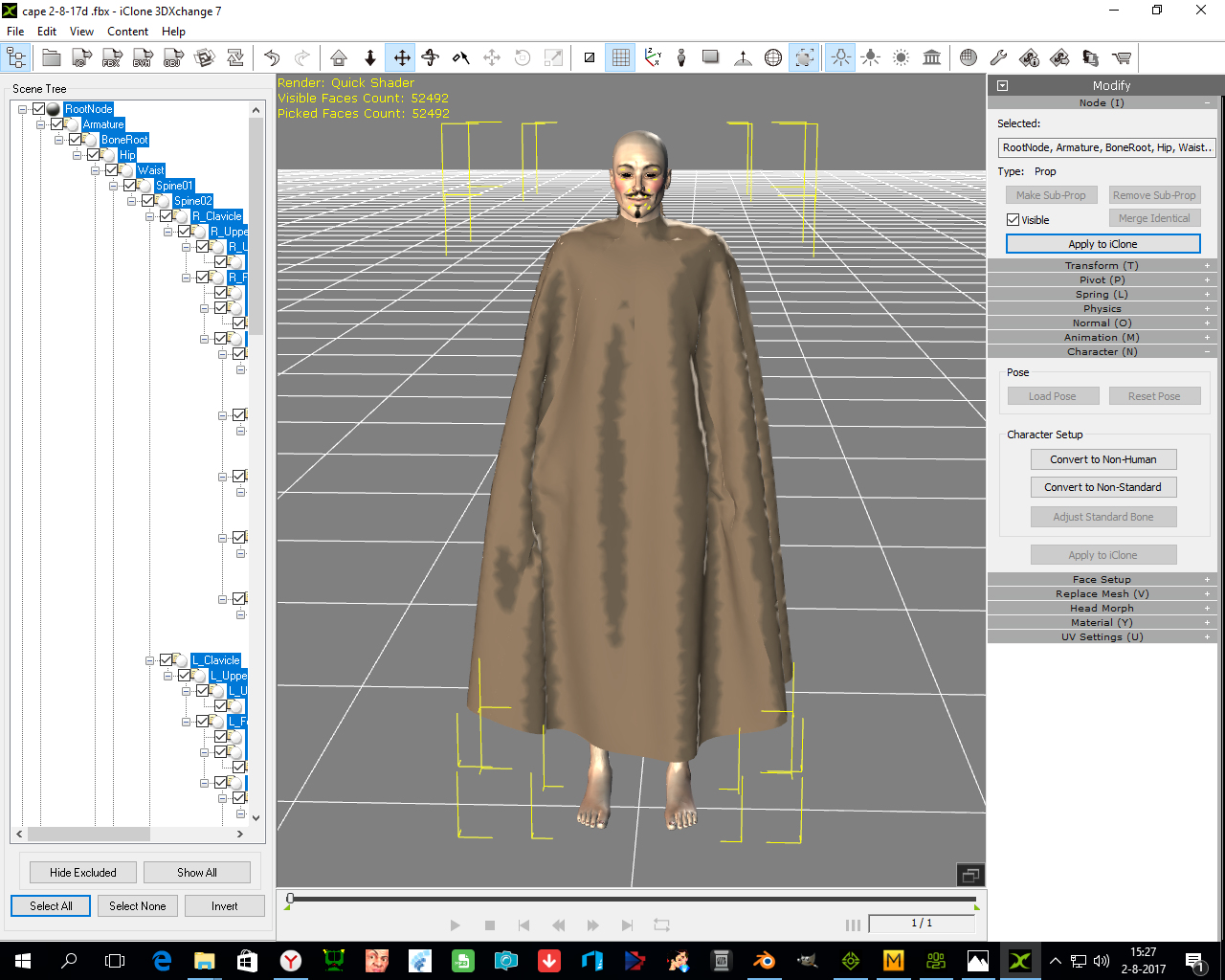Expand the Spring (L) section

point(1102,294)
